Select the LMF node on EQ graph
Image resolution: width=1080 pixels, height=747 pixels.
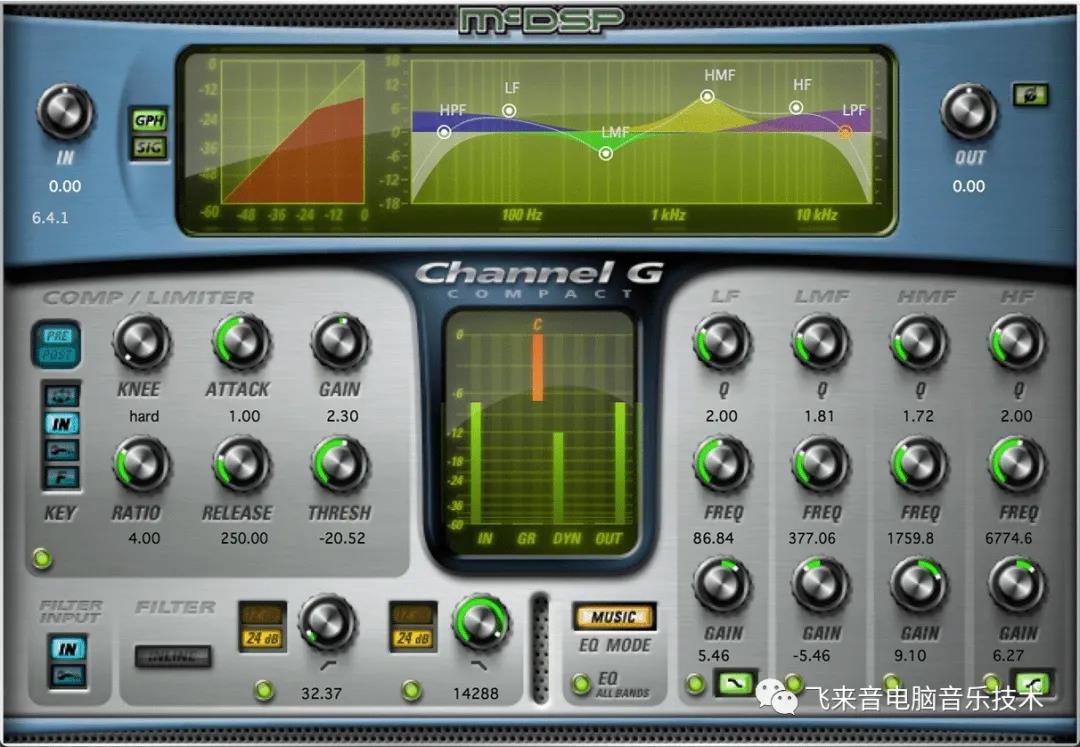[x=605, y=154]
